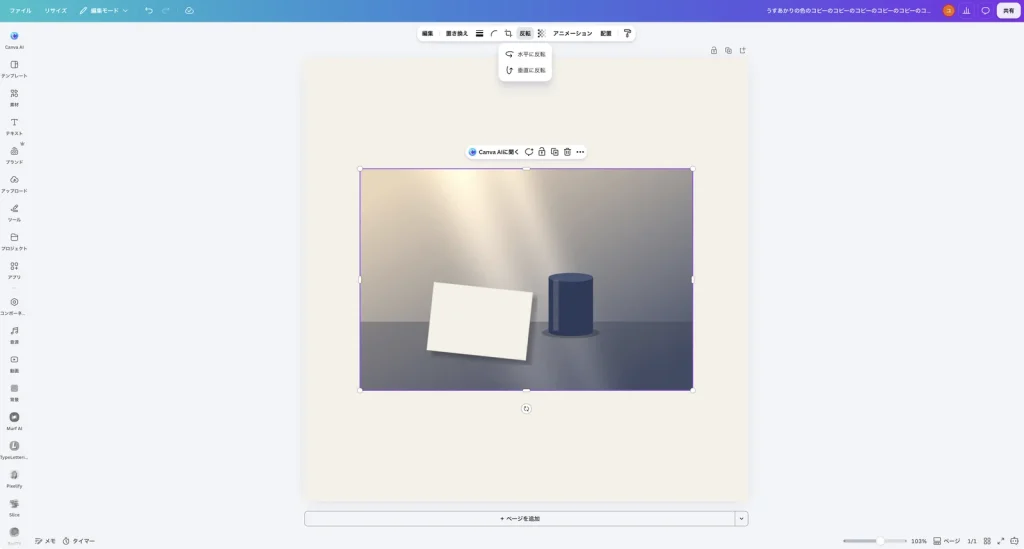
Task: Choose 水平に反転 (flip horizontal)
Action: pyautogui.click(x=526, y=54)
